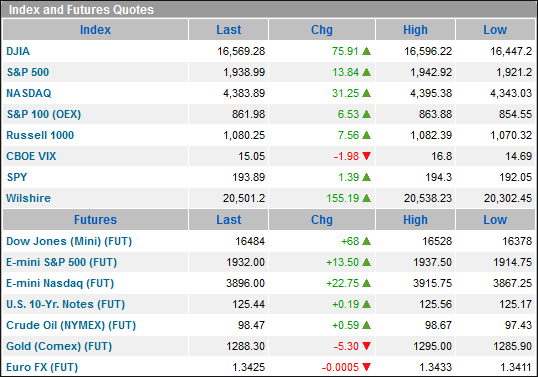
Task: Click the red down arrow for Euro FX
Action: pos(366,367)
